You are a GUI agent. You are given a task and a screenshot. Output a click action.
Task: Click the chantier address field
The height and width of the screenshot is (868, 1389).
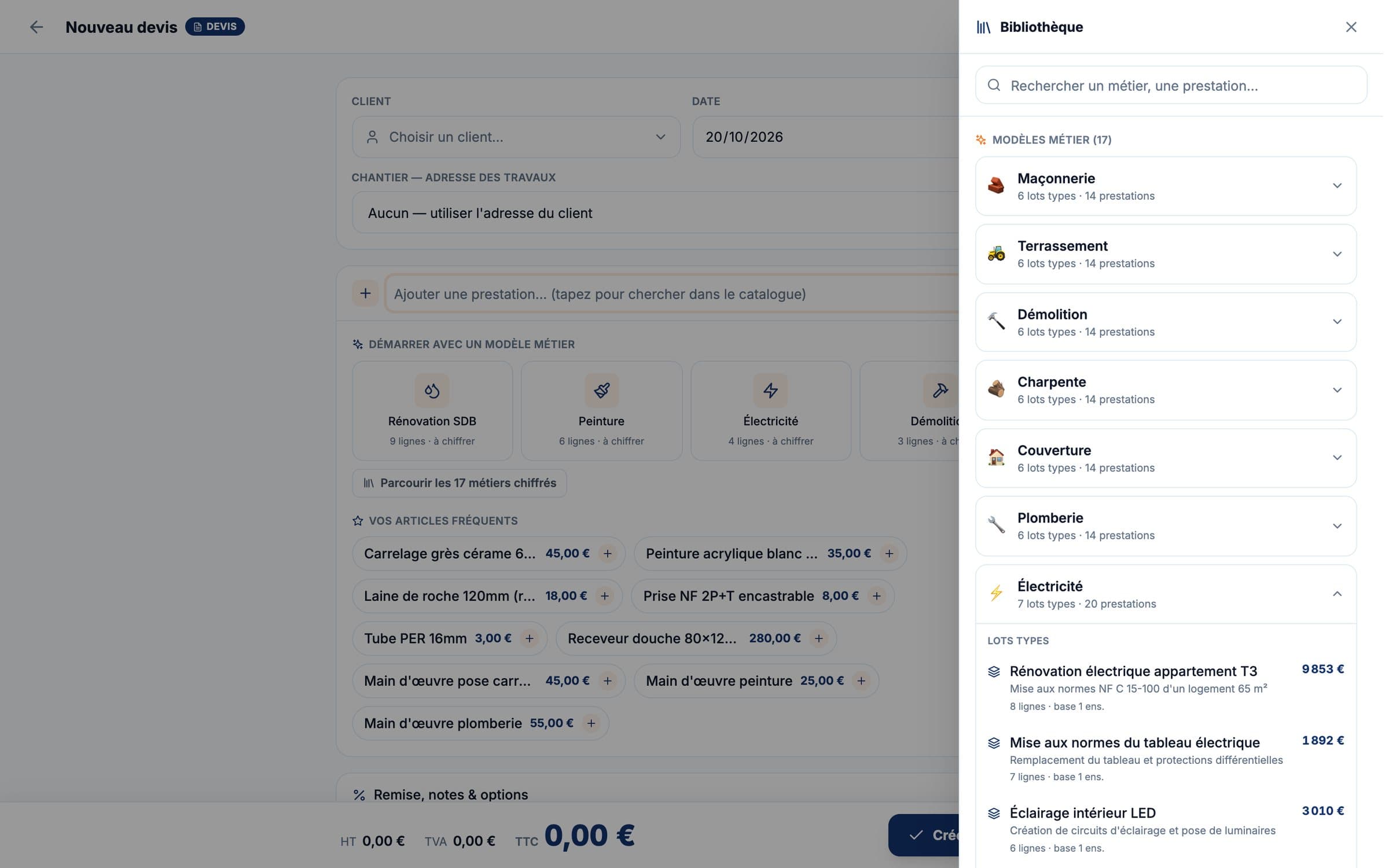point(656,213)
